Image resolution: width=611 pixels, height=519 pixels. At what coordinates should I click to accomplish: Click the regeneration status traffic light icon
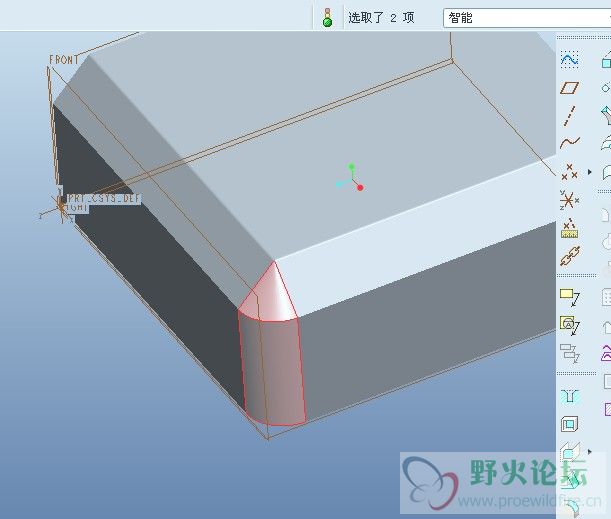coord(328,18)
